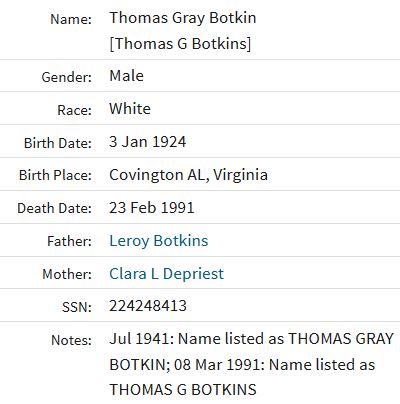Click the Jul 1941 notes text

click(252, 364)
